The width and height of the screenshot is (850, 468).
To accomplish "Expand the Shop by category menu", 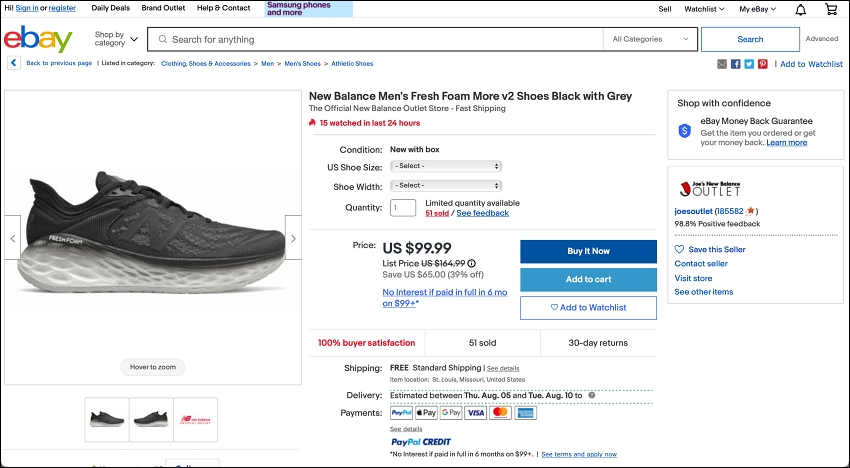I will pos(116,39).
